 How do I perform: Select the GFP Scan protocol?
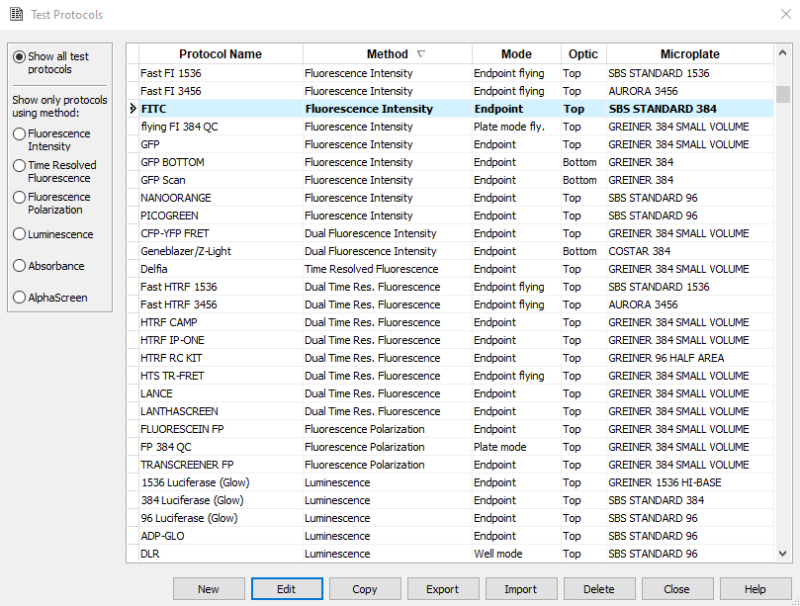(163, 180)
